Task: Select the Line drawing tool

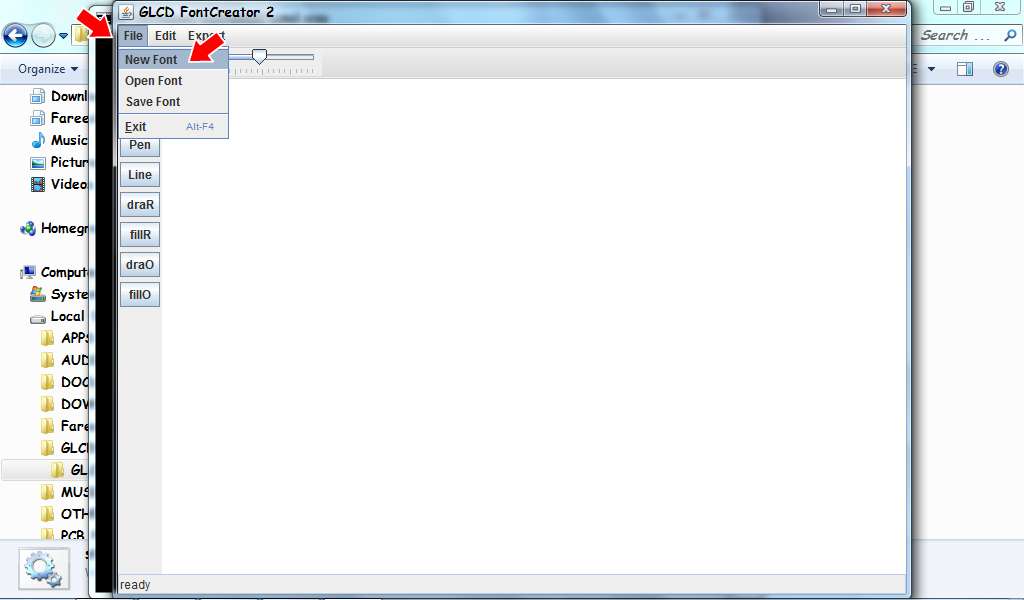Action: pos(139,174)
